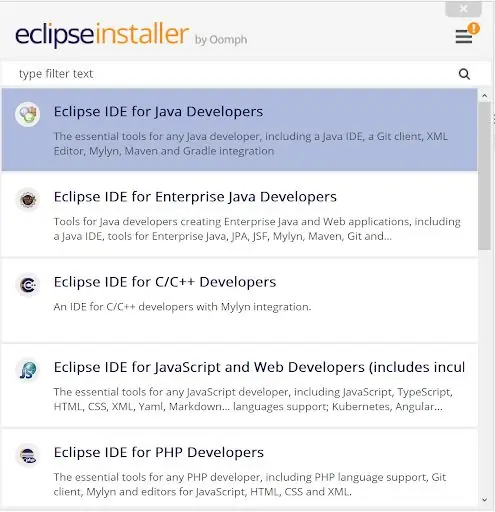
Task: Click the Java Developers description text
Action: 251,144
